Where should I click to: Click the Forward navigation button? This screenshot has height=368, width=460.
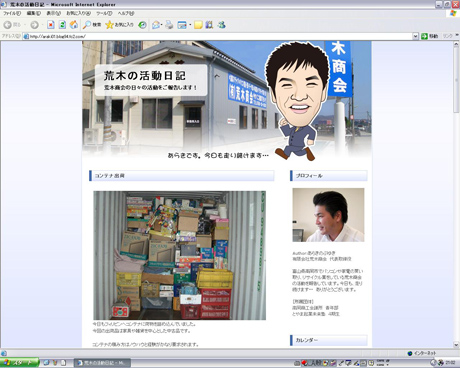tap(34, 25)
